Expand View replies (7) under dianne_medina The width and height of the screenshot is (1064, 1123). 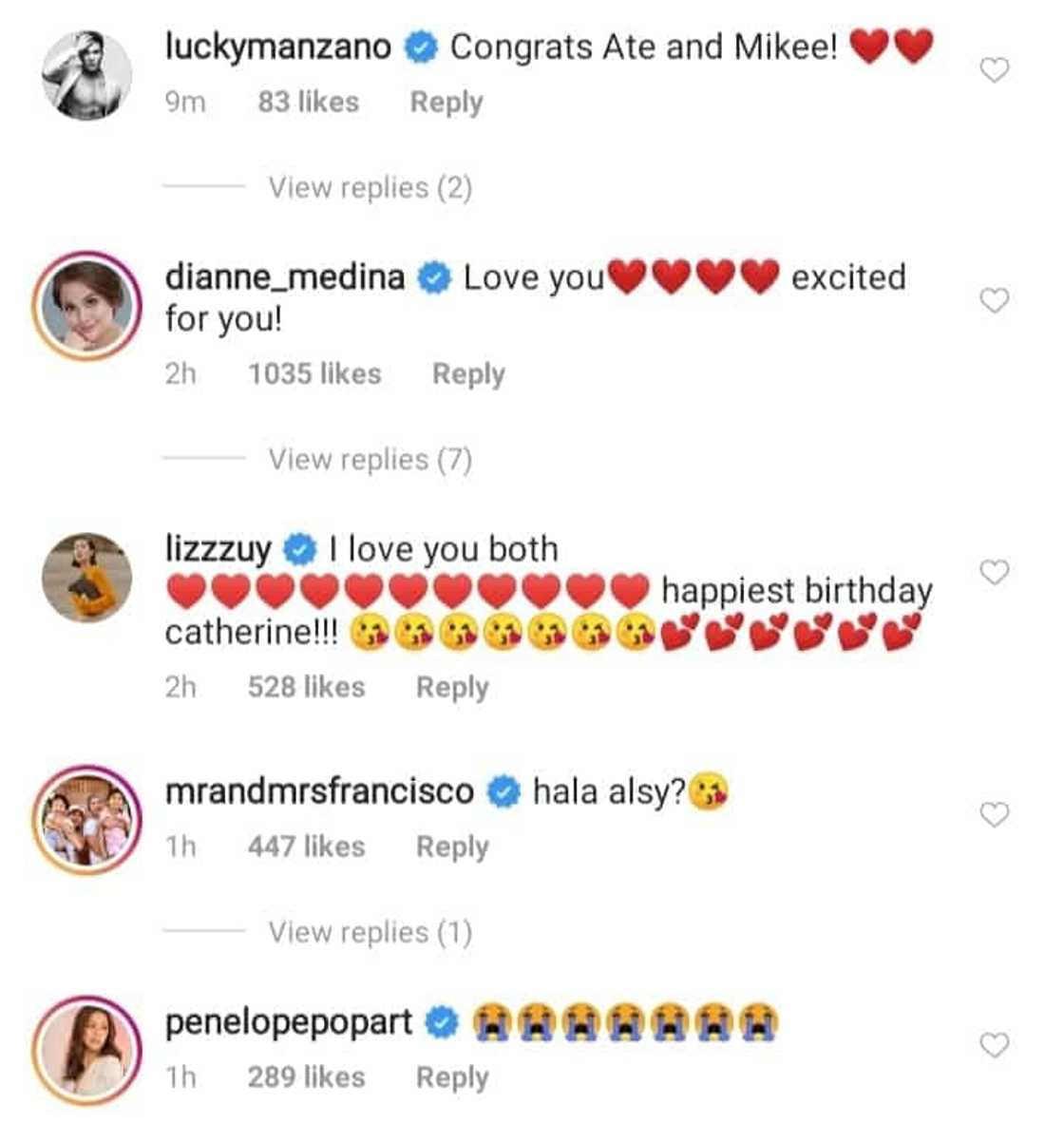tap(370, 460)
